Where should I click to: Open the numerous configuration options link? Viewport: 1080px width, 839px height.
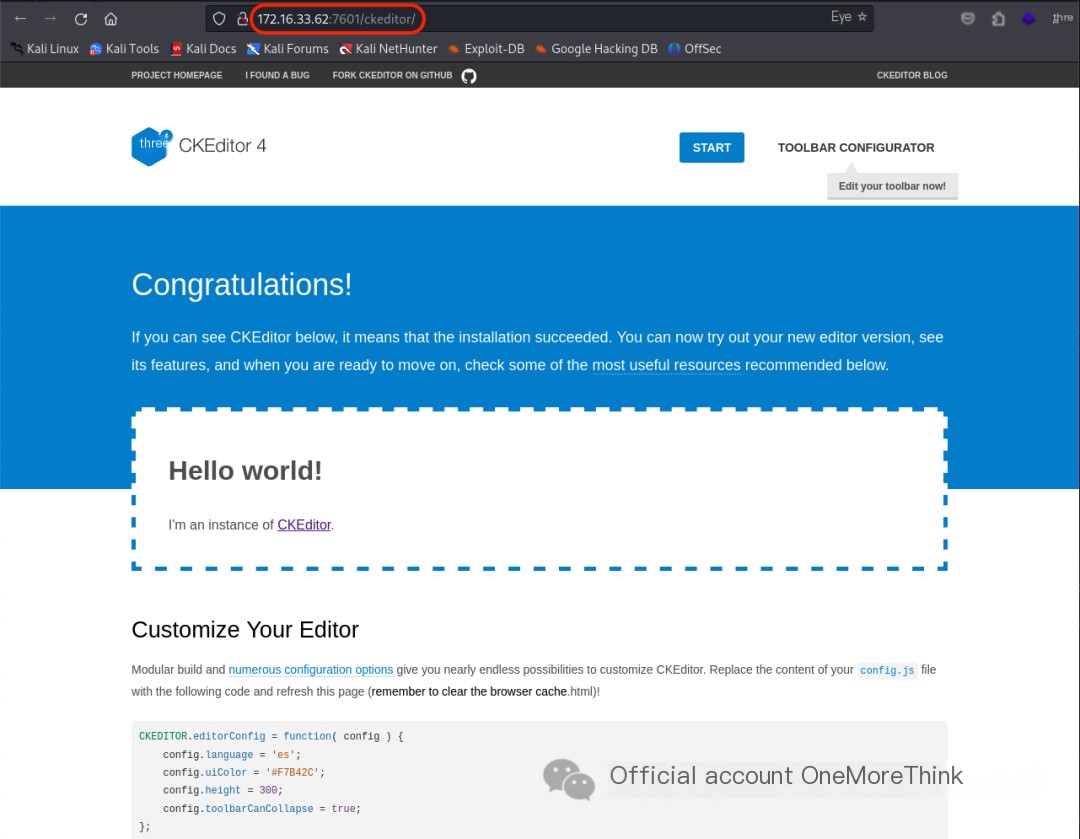[311, 670]
